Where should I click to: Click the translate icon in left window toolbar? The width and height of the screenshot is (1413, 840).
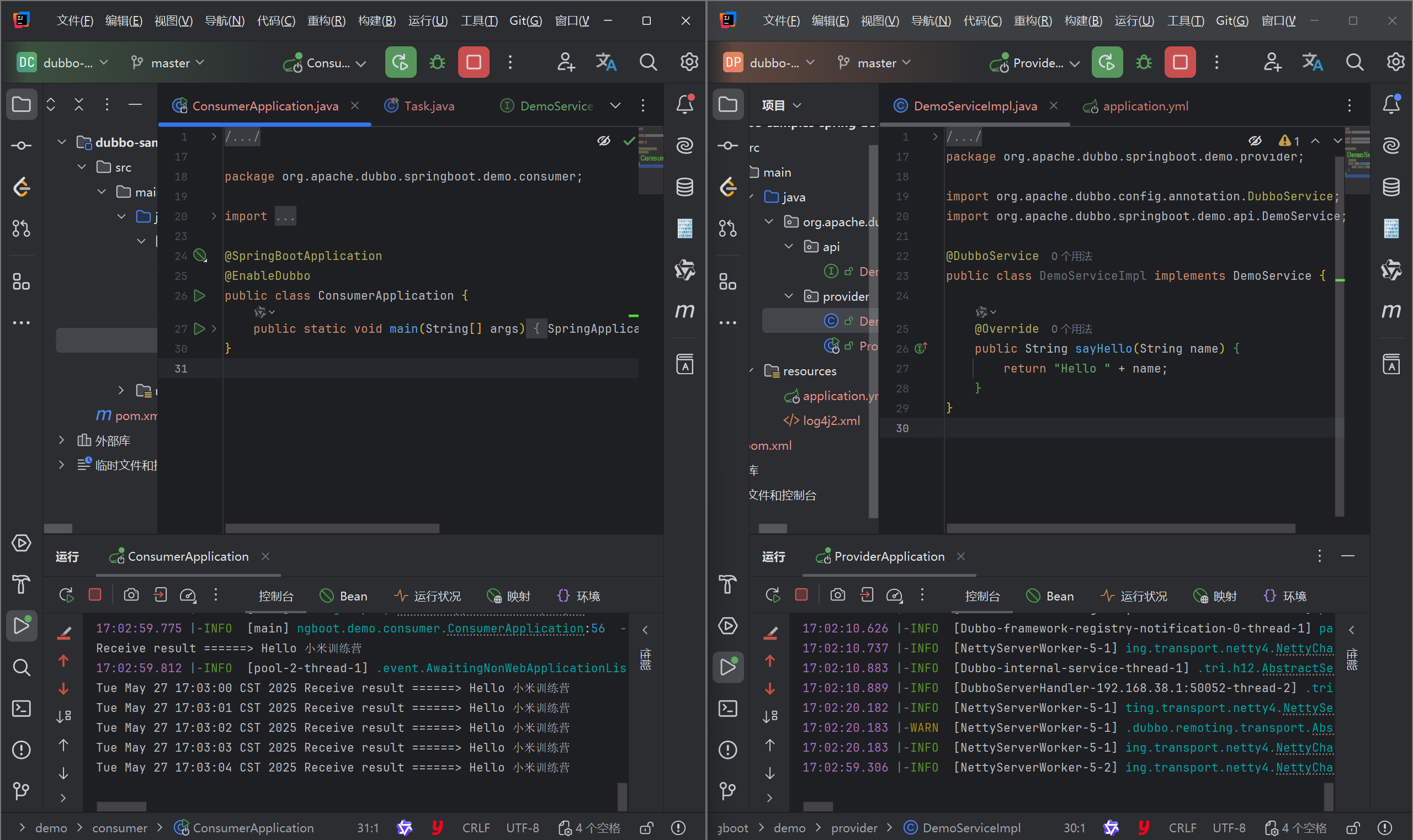coord(605,62)
